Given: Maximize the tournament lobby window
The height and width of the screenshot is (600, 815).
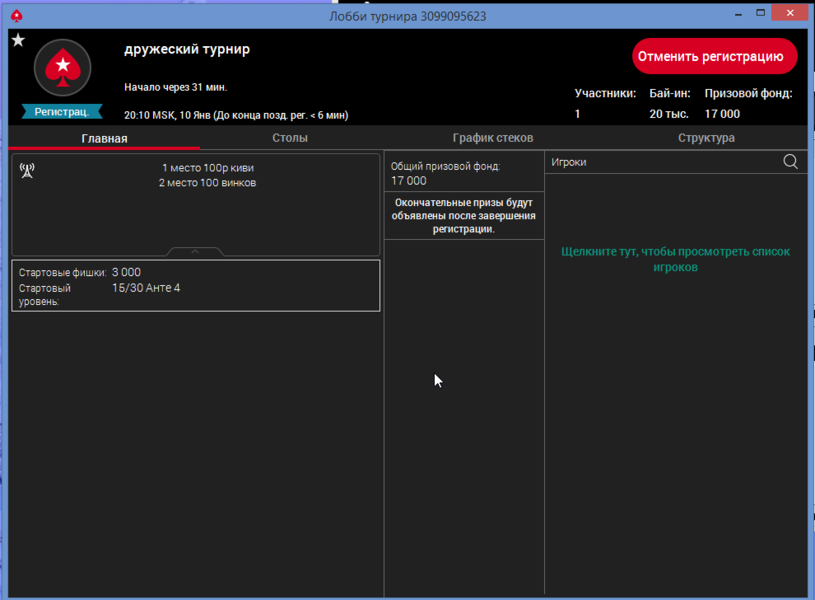Looking at the screenshot, I should pos(761,13).
